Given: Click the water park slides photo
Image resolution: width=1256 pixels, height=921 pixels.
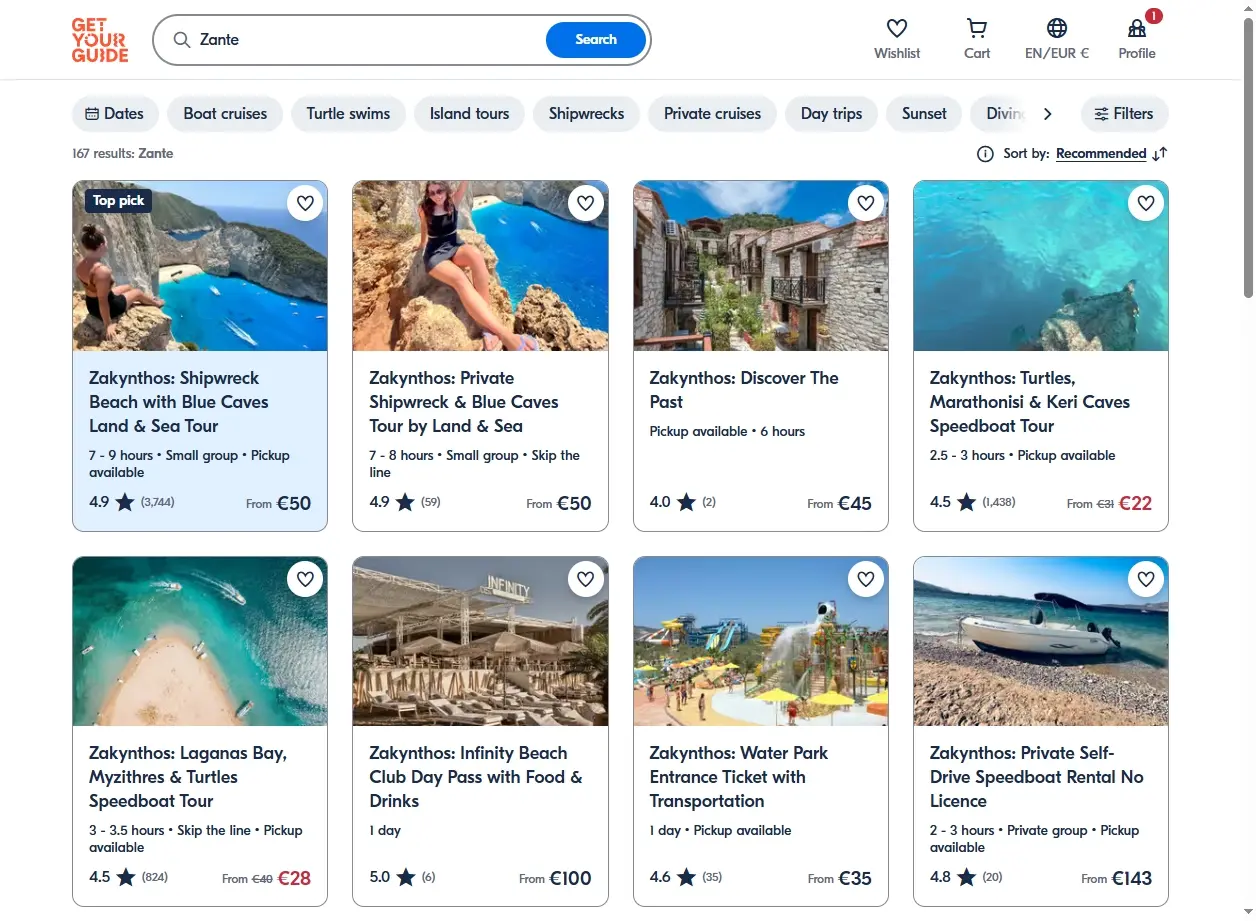Looking at the screenshot, I should point(761,641).
